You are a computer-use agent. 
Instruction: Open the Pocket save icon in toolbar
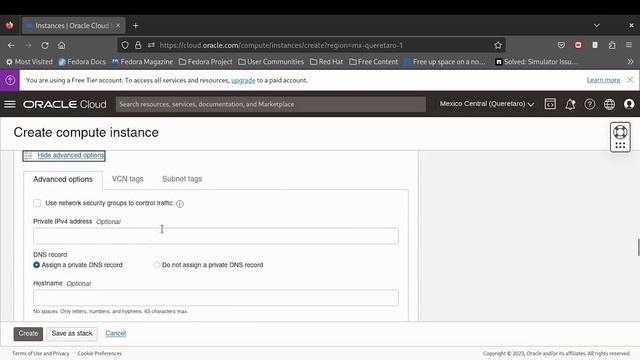click(561, 45)
